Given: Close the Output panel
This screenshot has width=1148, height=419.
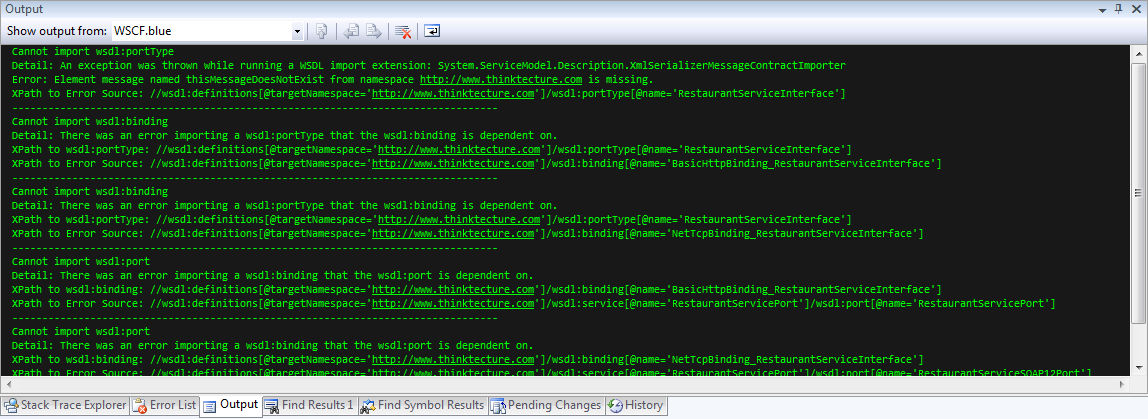Looking at the screenshot, I should tap(1135, 9).
